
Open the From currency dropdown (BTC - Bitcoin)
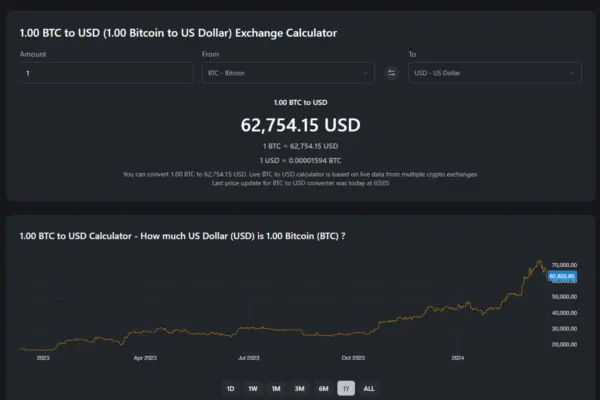[x=288, y=73]
